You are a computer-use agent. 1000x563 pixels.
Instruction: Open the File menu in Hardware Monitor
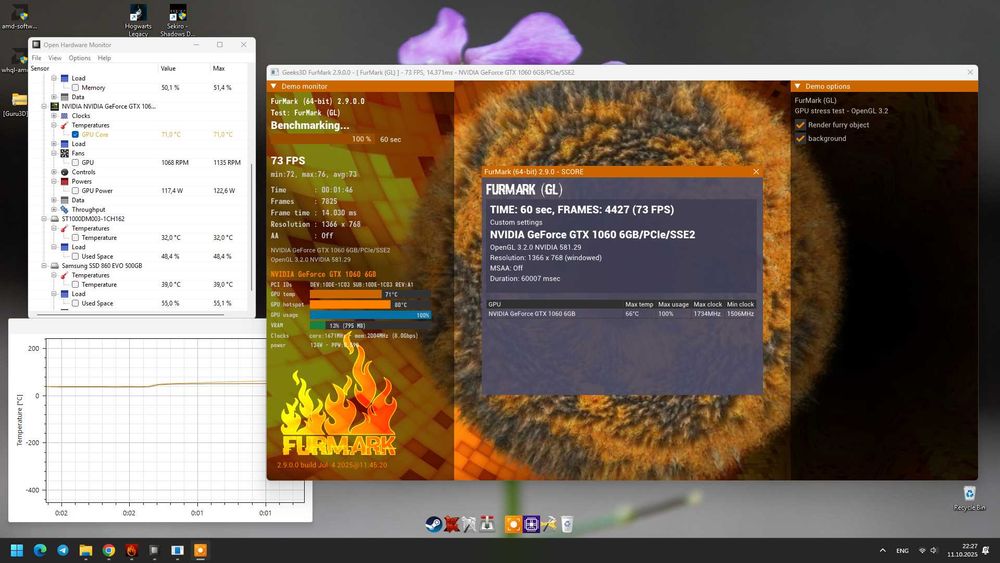[x=37, y=58]
